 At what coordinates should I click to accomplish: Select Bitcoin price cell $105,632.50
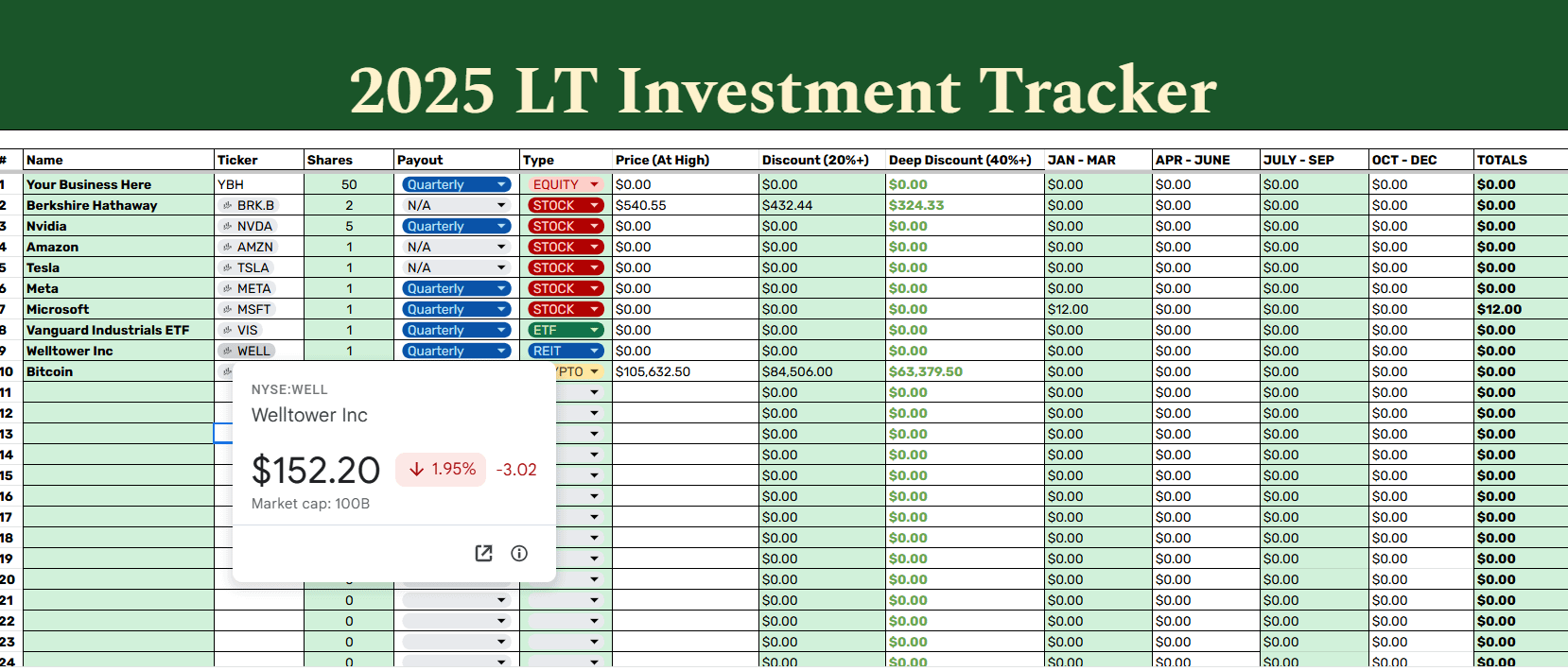686,371
